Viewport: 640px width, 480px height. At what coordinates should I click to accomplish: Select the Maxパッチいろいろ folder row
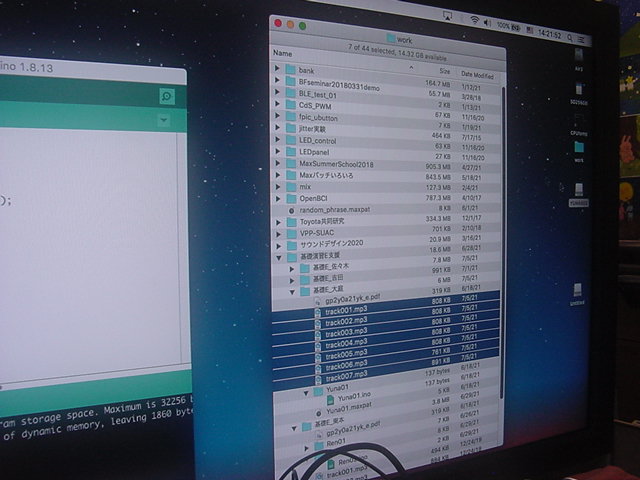386,176
